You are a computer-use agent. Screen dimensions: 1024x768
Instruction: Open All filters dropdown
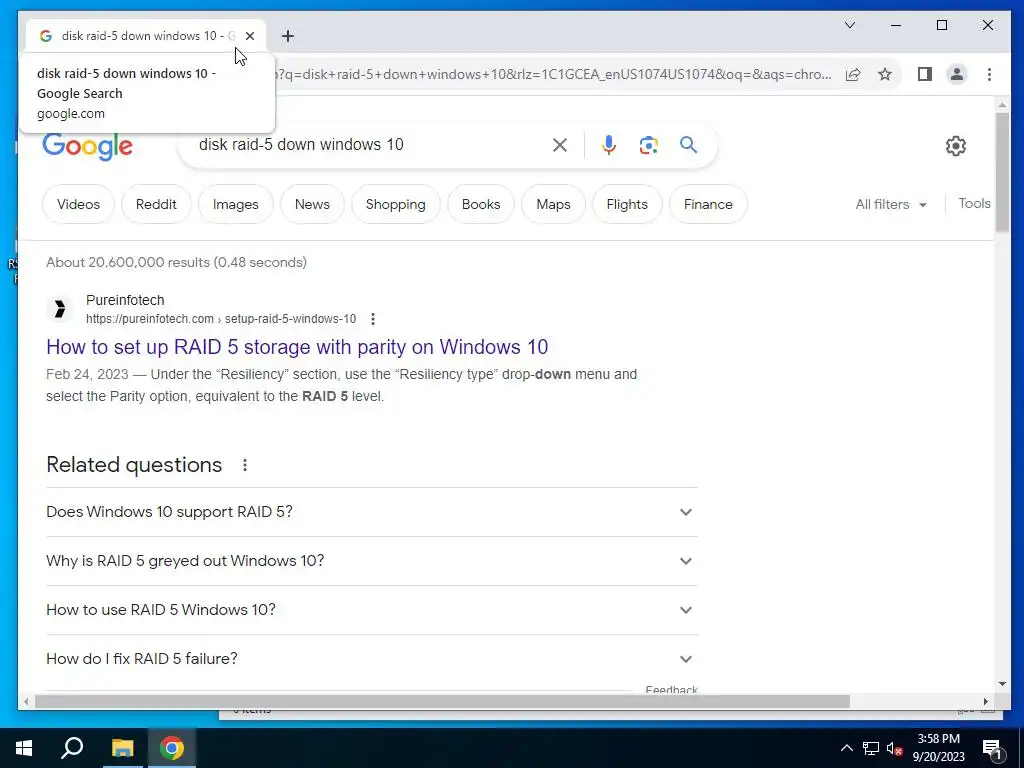(891, 204)
